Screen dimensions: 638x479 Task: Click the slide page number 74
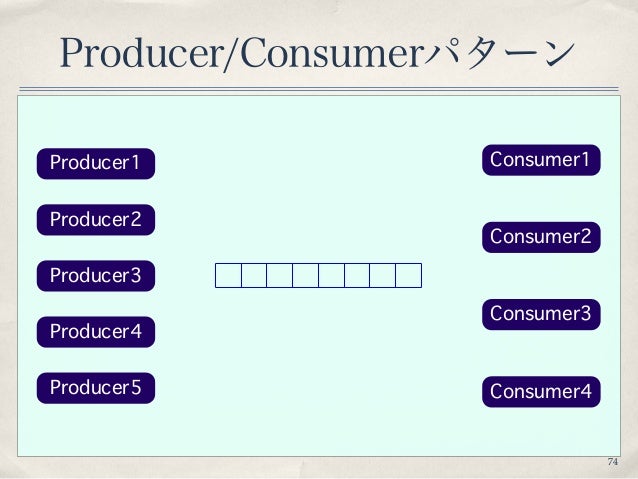[x=613, y=462]
